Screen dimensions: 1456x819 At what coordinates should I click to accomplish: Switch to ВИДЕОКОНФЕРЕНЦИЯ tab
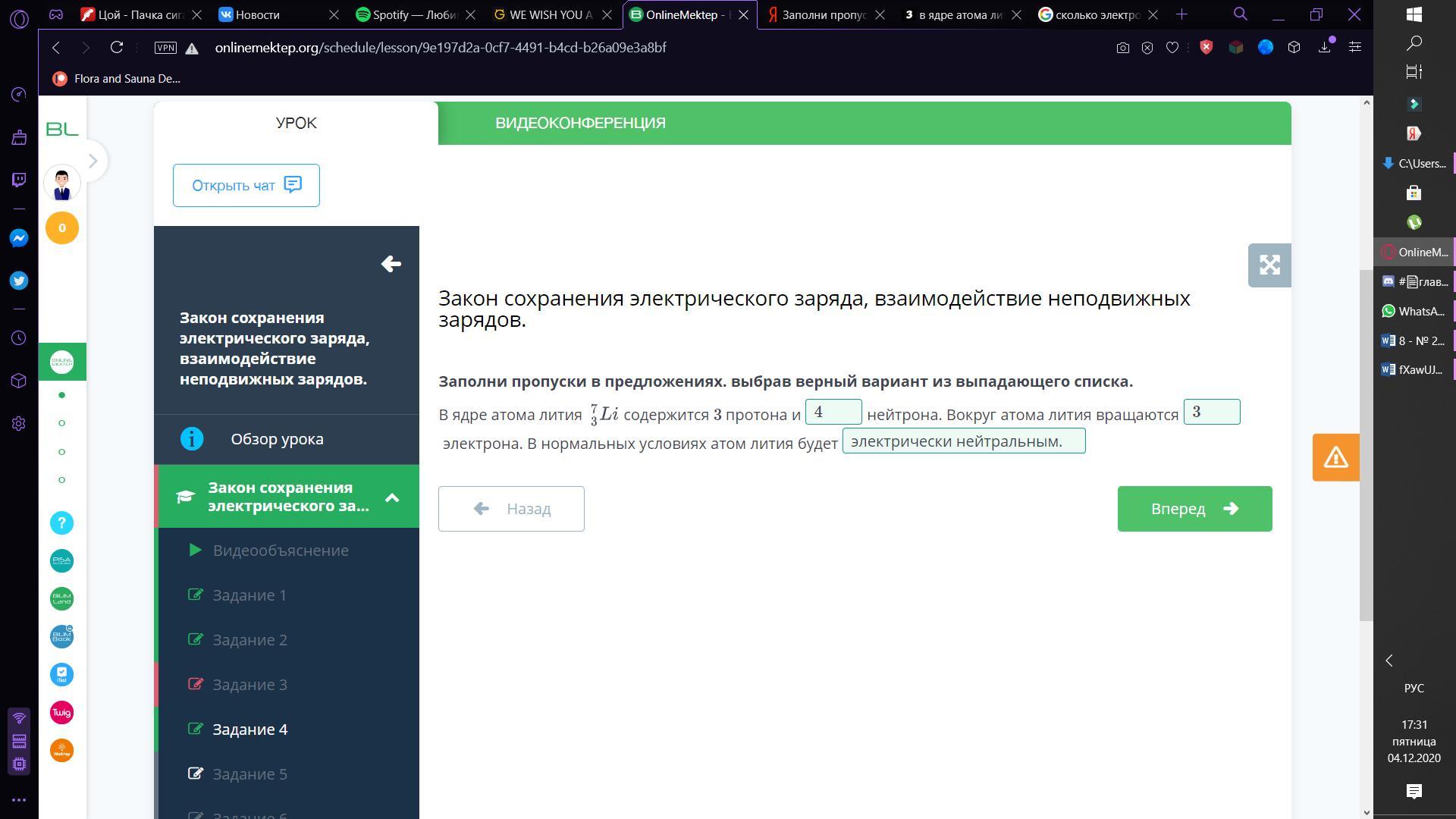point(580,123)
